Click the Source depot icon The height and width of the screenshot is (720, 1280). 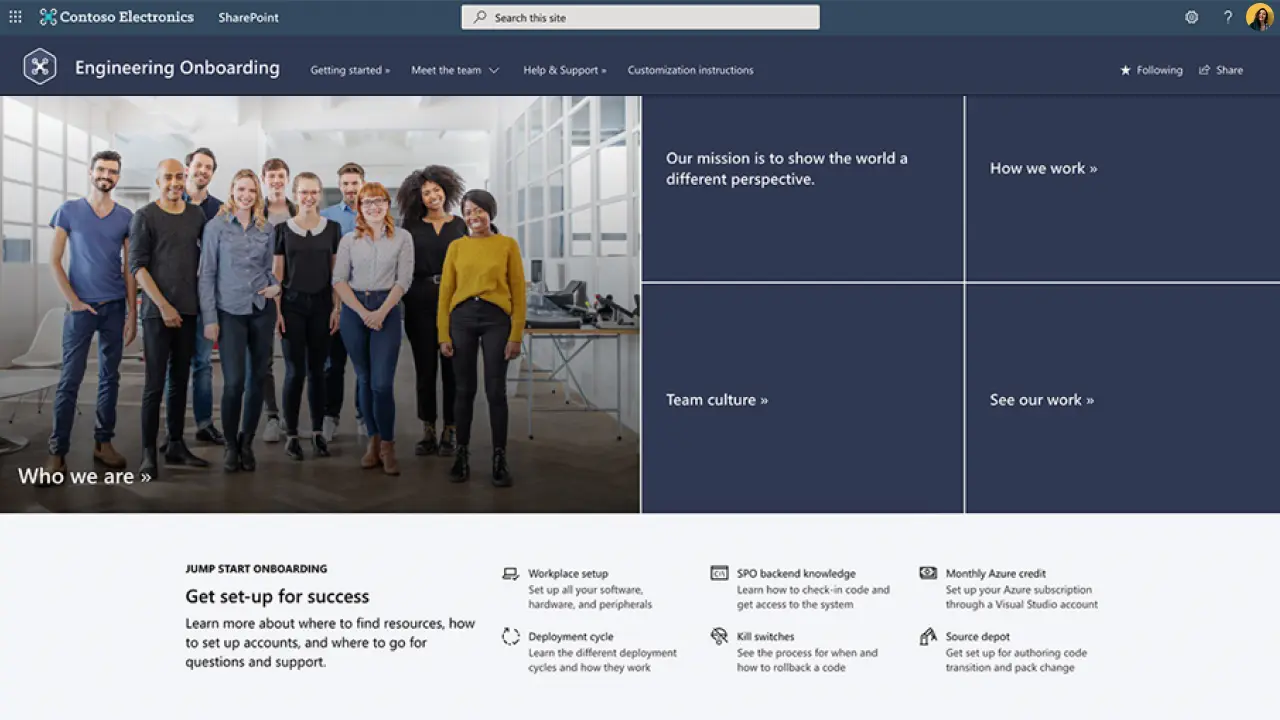coord(928,636)
